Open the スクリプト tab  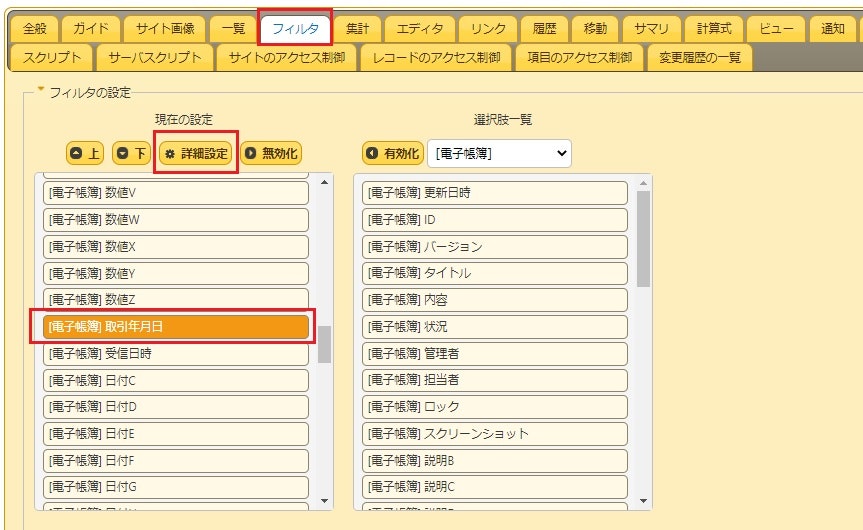point(51,58)
